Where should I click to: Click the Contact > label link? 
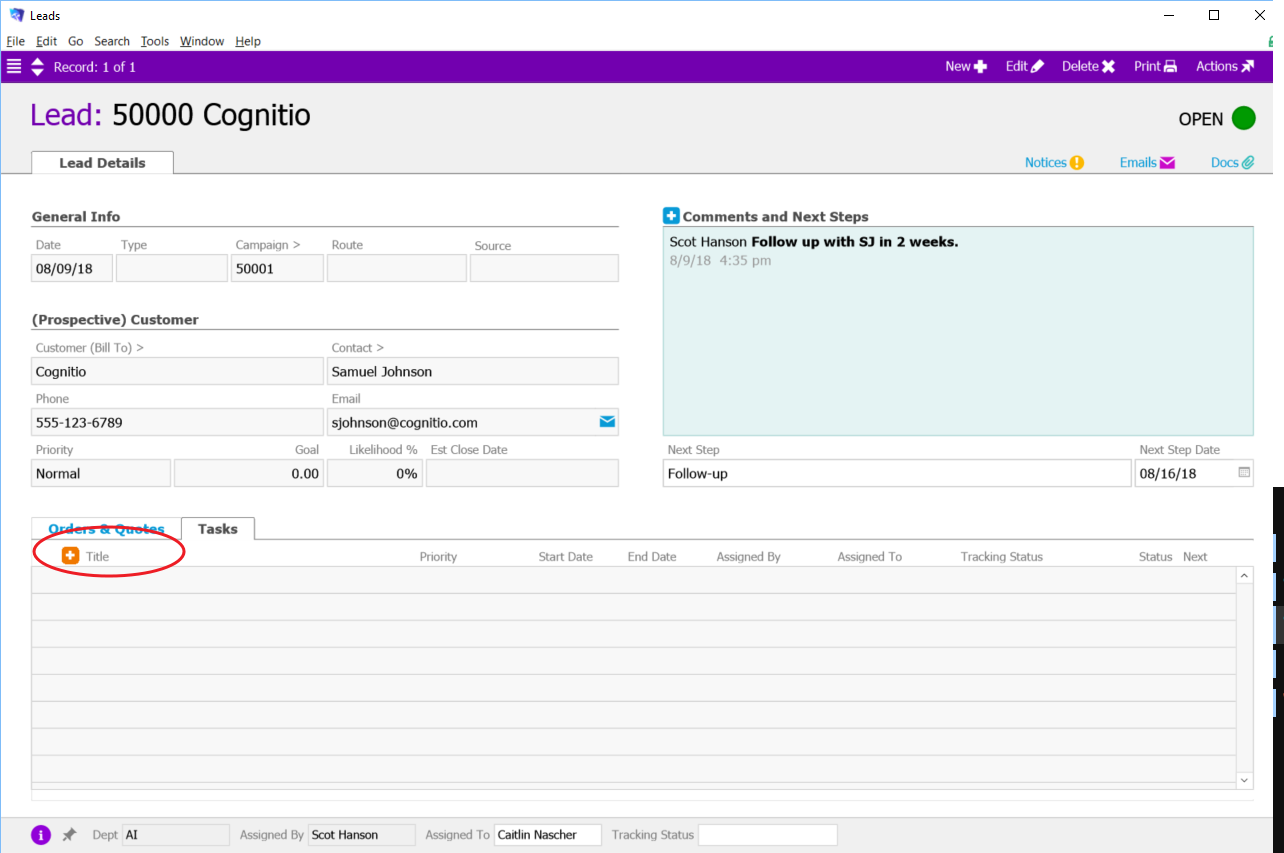[358, 348]
